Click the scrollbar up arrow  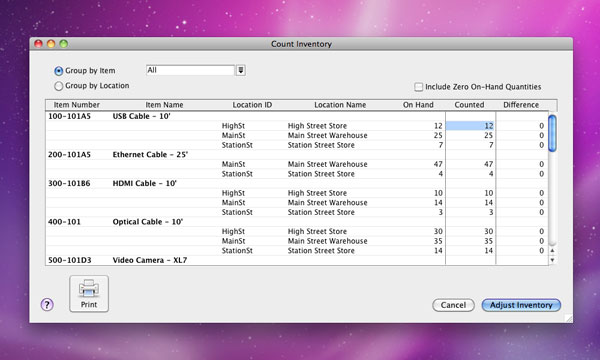pos(552,251)
